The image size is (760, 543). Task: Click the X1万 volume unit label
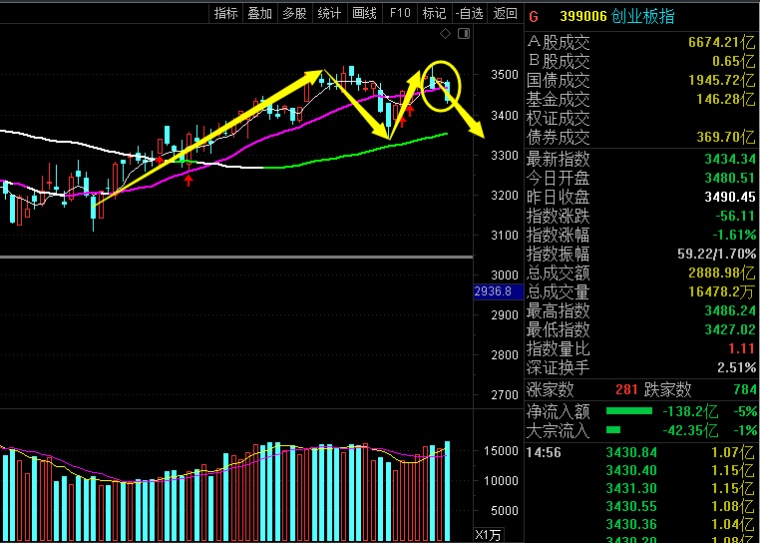pyautogui.click(x=489, y=535)
